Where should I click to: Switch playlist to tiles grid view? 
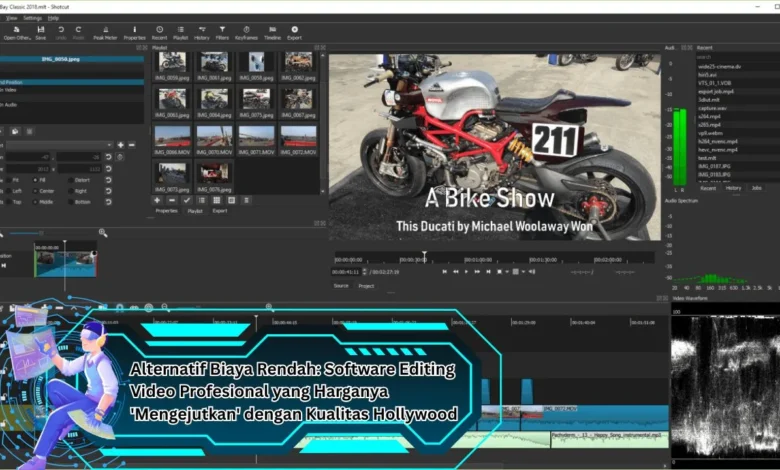[216, 200]
